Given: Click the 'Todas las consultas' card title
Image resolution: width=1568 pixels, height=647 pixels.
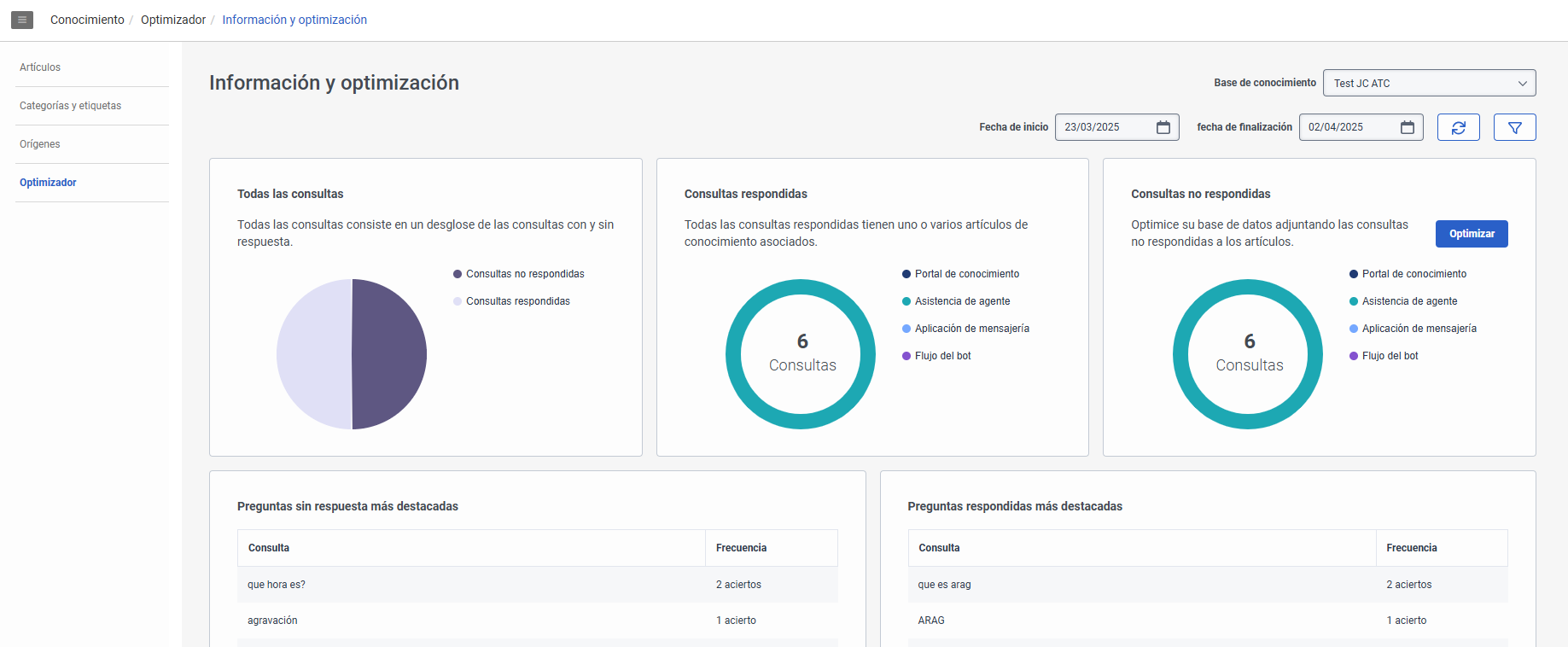Looking at the screenshot, I should pyautogui.click(x=290, y=194).
